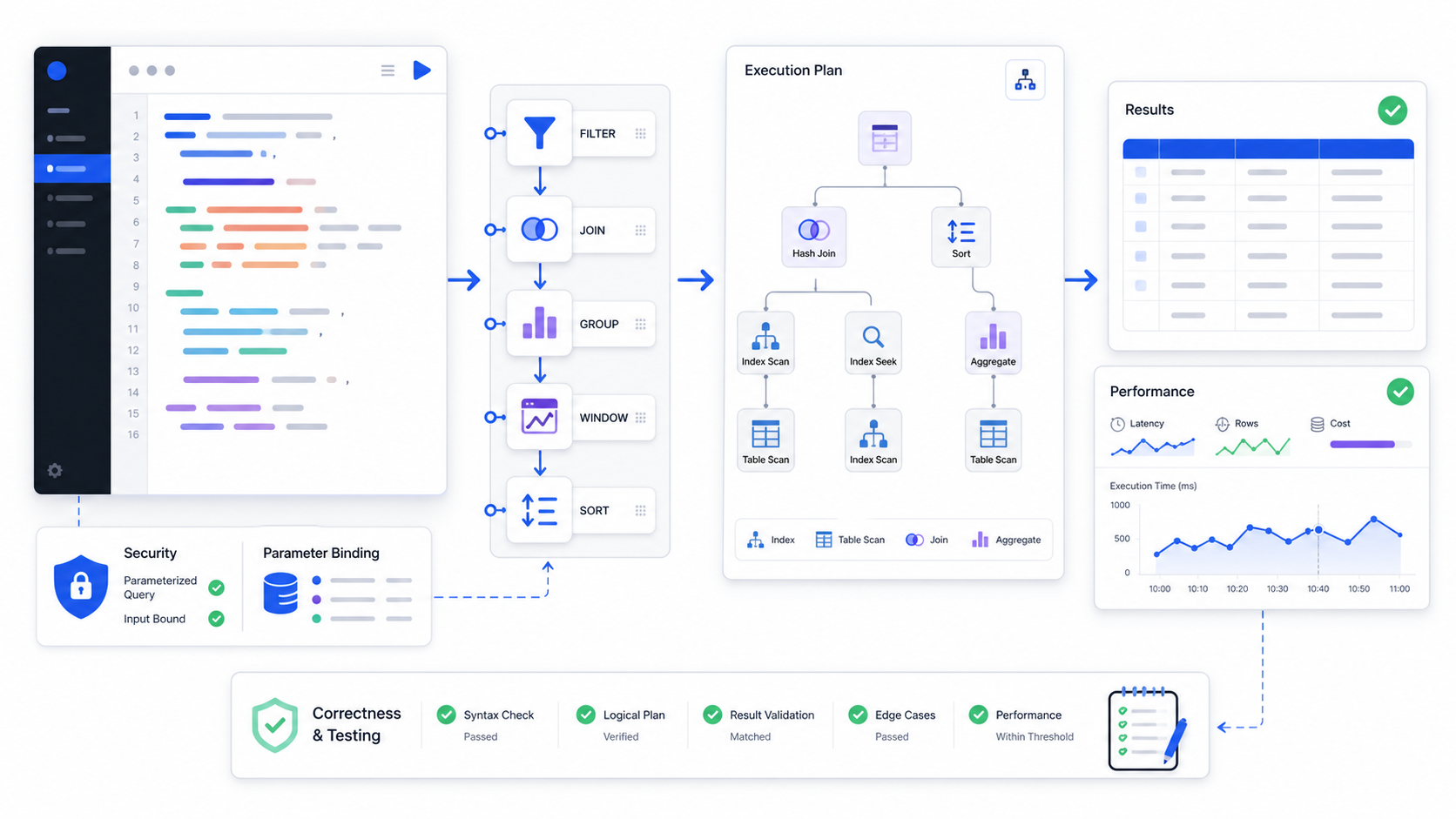Click the Security shield lock icon
Viewport: 1456px width, 819px height.
click(81, 587)
